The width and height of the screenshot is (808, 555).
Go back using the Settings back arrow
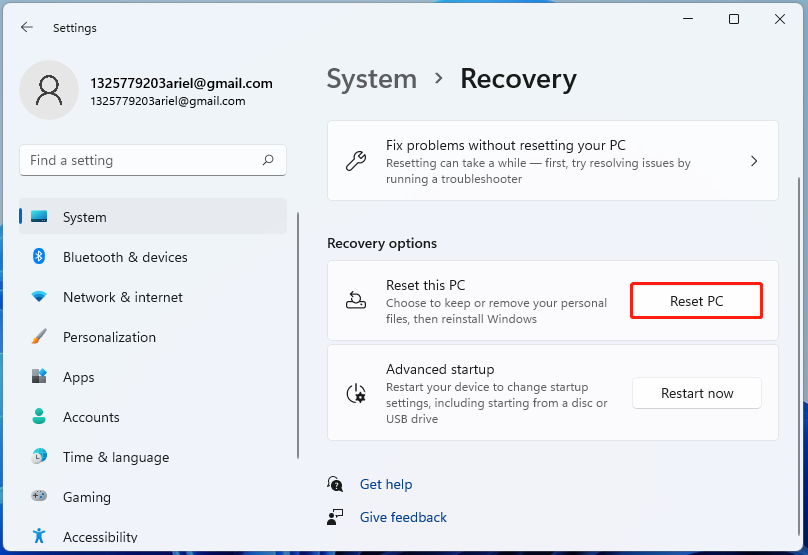(x=27, y=27)
